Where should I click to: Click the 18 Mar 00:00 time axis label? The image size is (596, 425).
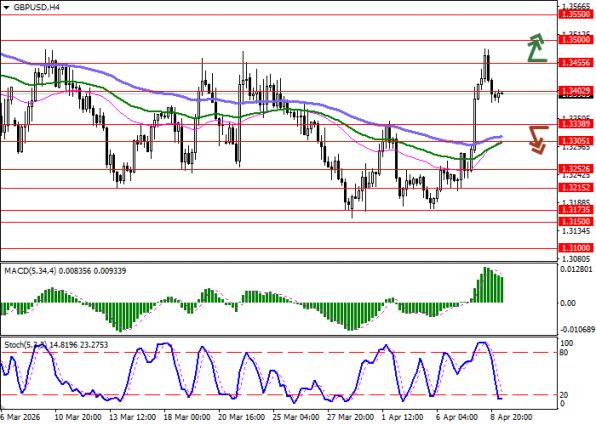[x=187, y=417]
